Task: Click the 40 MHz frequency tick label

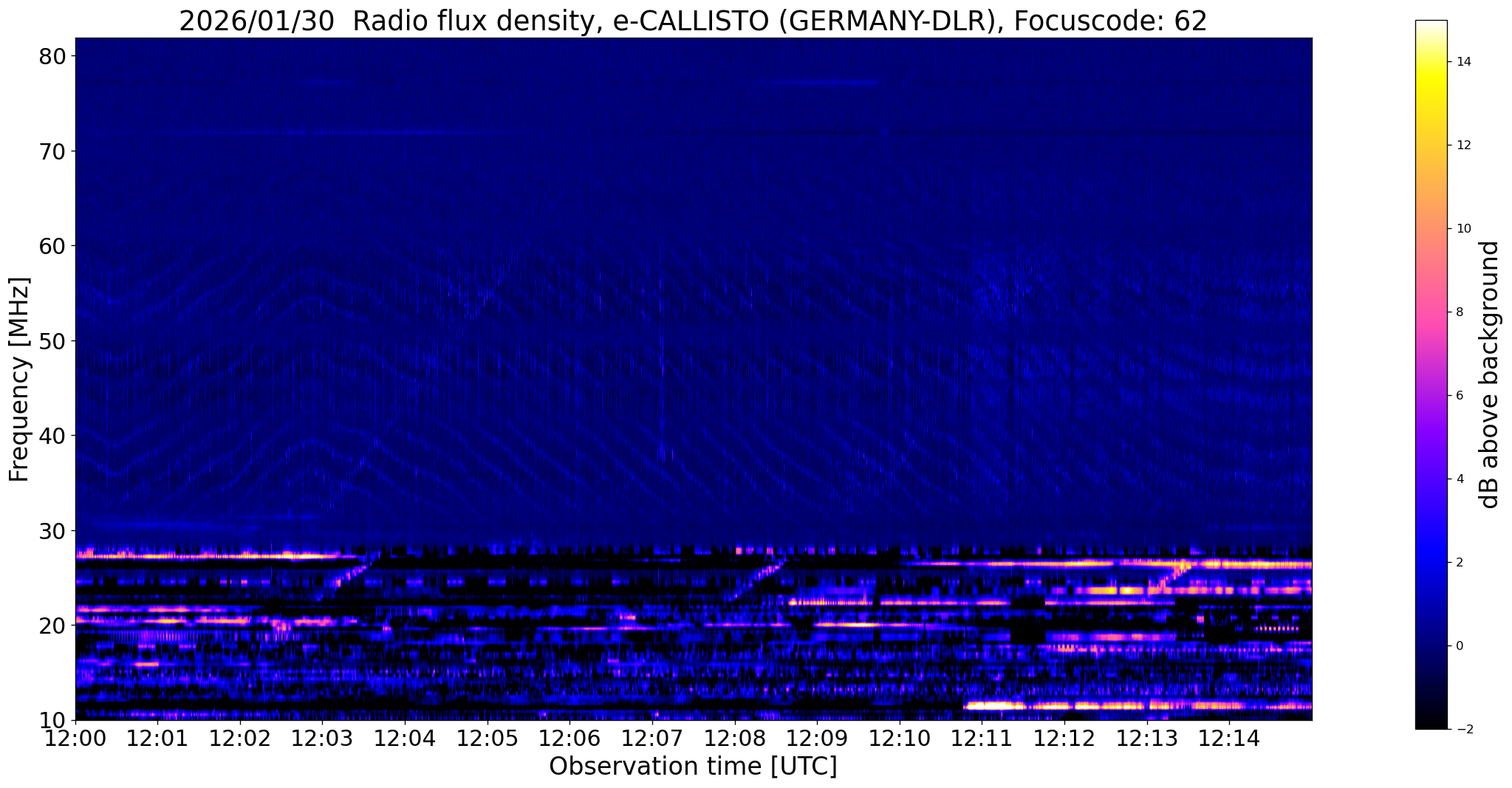Action: pos(52,436)
